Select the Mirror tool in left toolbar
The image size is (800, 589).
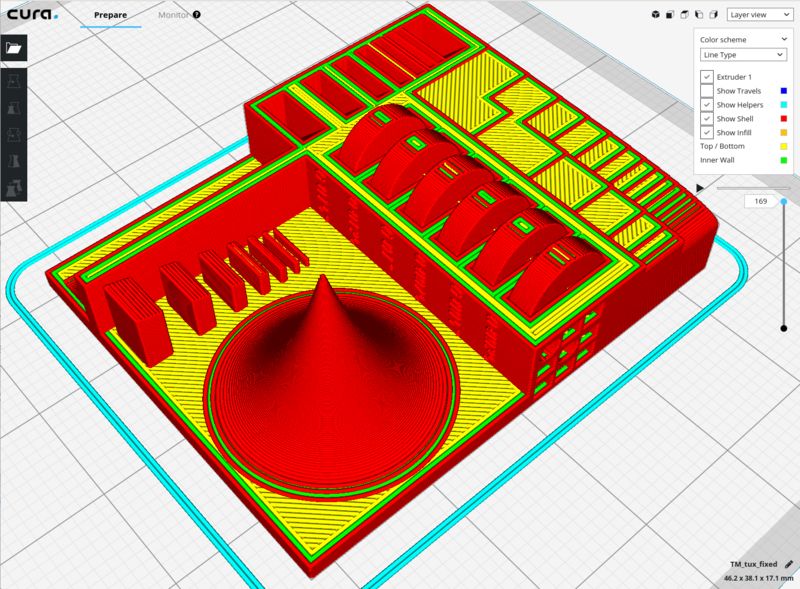point(14,161)
